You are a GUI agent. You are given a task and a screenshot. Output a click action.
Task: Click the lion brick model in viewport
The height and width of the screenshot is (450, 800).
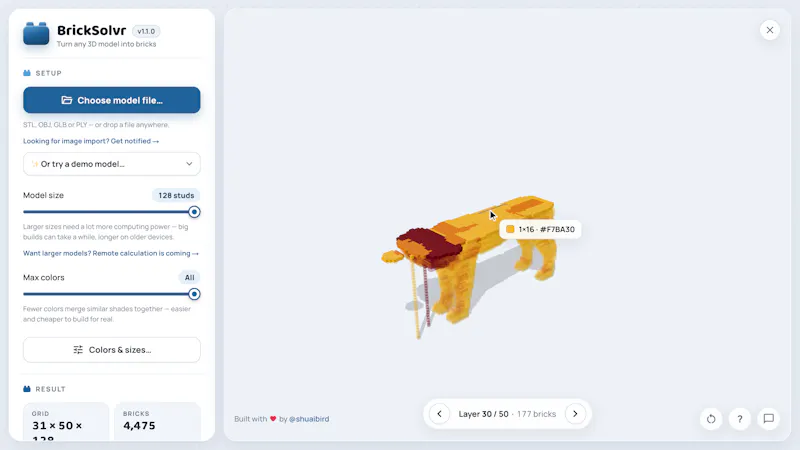[469, 265]
